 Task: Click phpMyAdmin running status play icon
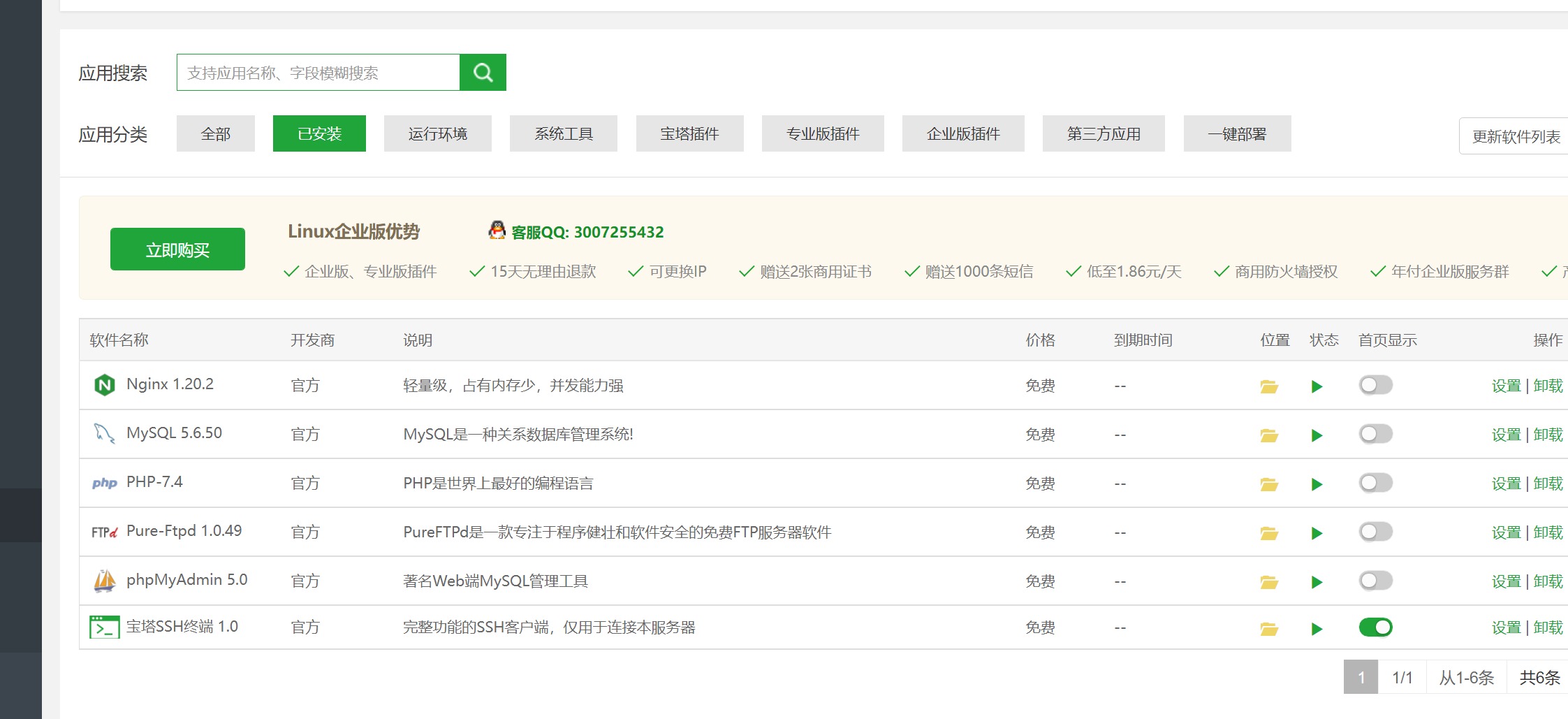click(x=1317, y=582)
